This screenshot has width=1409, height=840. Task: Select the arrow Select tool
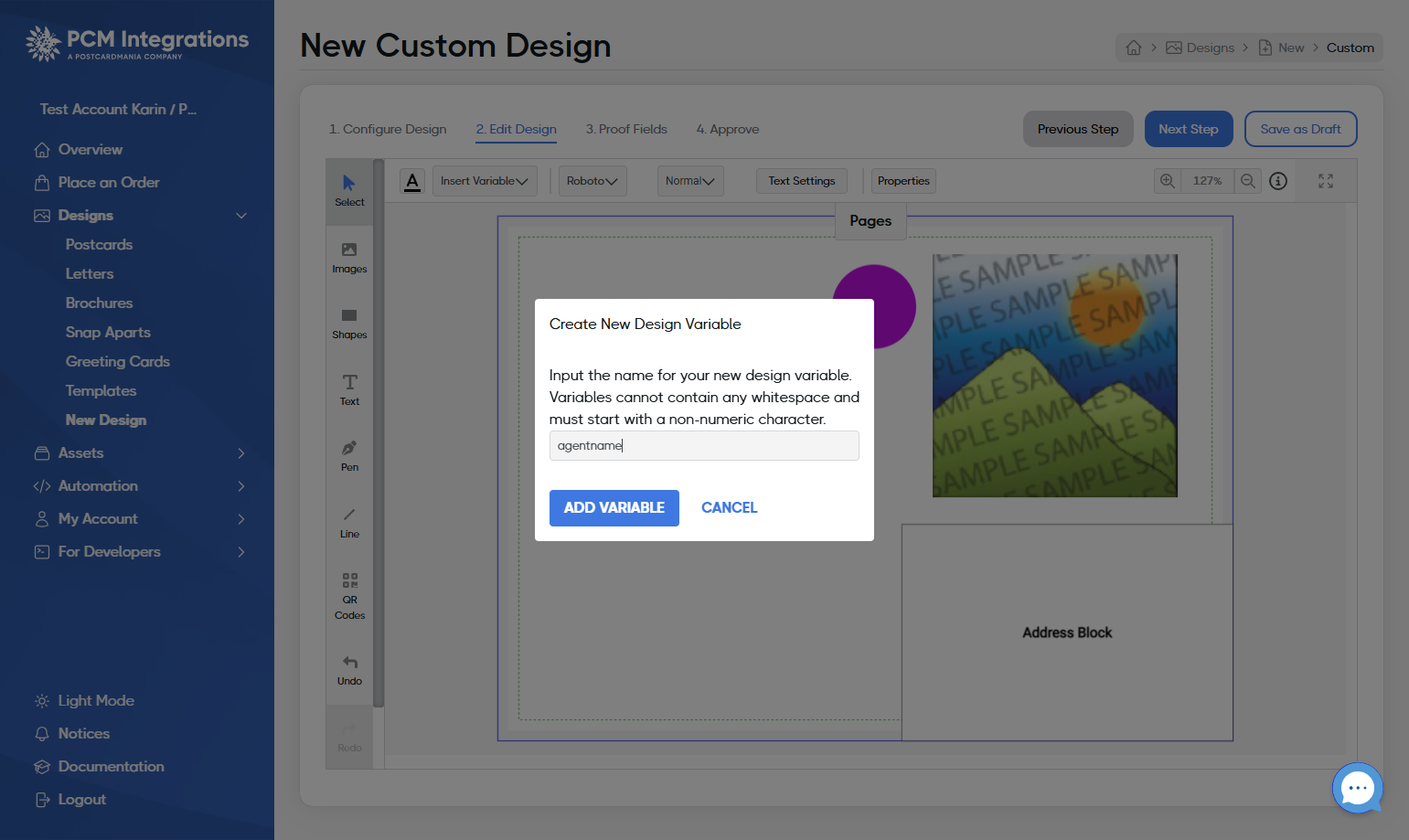click(349, 191)
